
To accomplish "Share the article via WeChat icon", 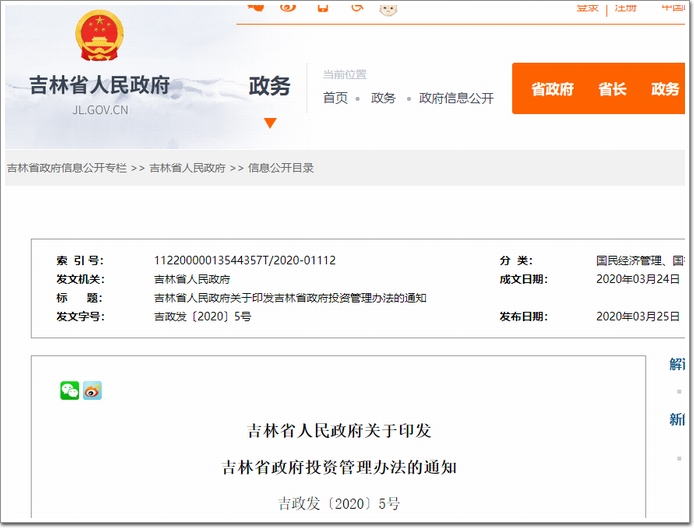I will 69,391.
